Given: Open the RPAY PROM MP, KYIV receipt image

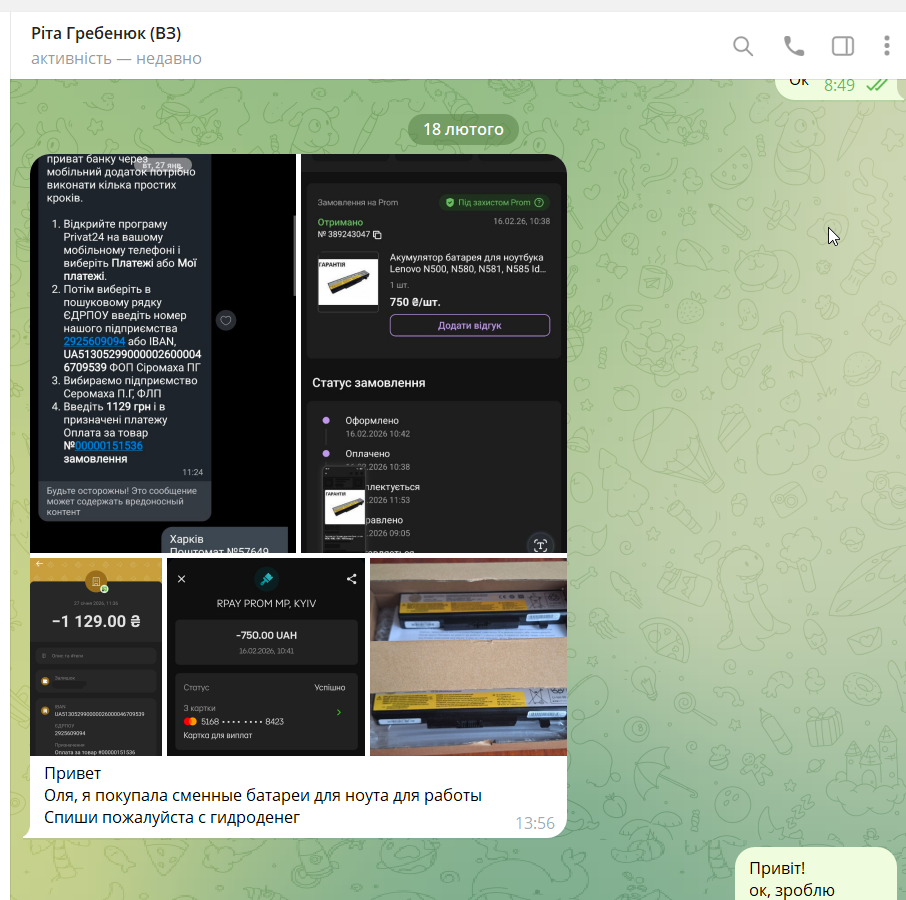Looking at the screenshot, I should 266,657.
